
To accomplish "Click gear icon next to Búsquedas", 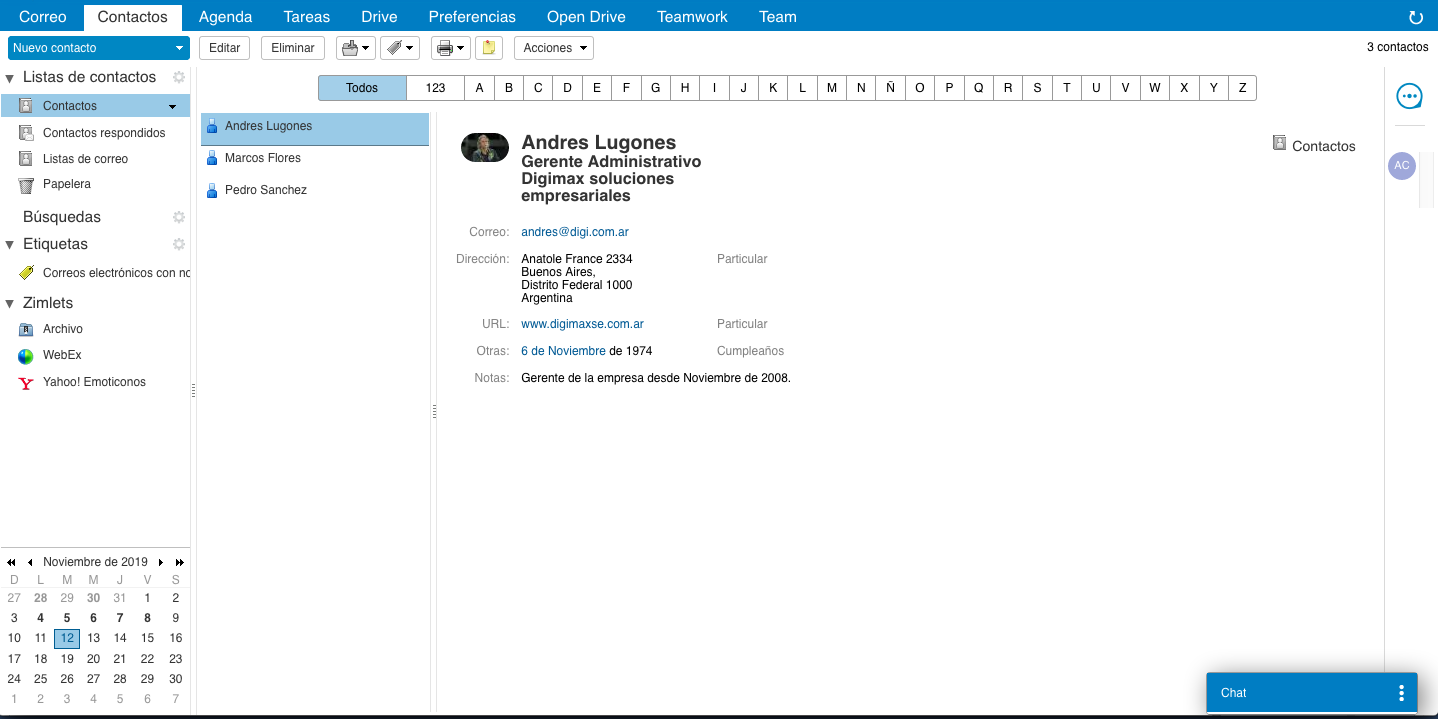I will point(179,217).
